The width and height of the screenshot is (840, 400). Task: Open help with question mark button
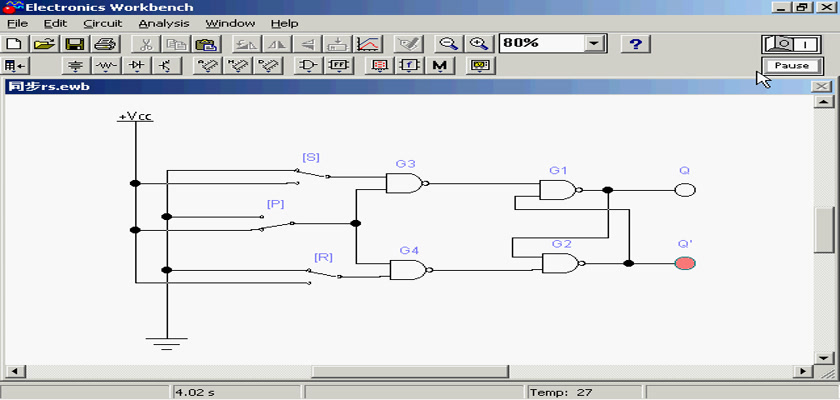pos(635,44)
